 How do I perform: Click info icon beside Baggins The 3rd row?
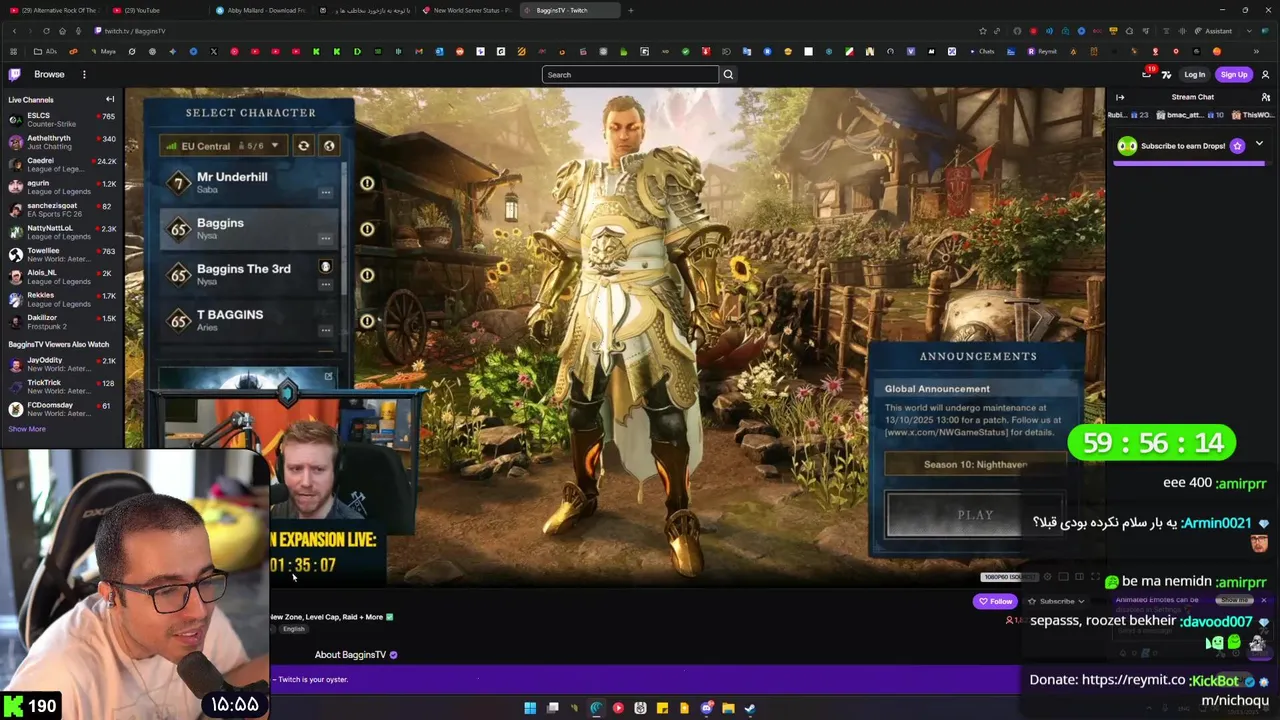pos(367,275)
